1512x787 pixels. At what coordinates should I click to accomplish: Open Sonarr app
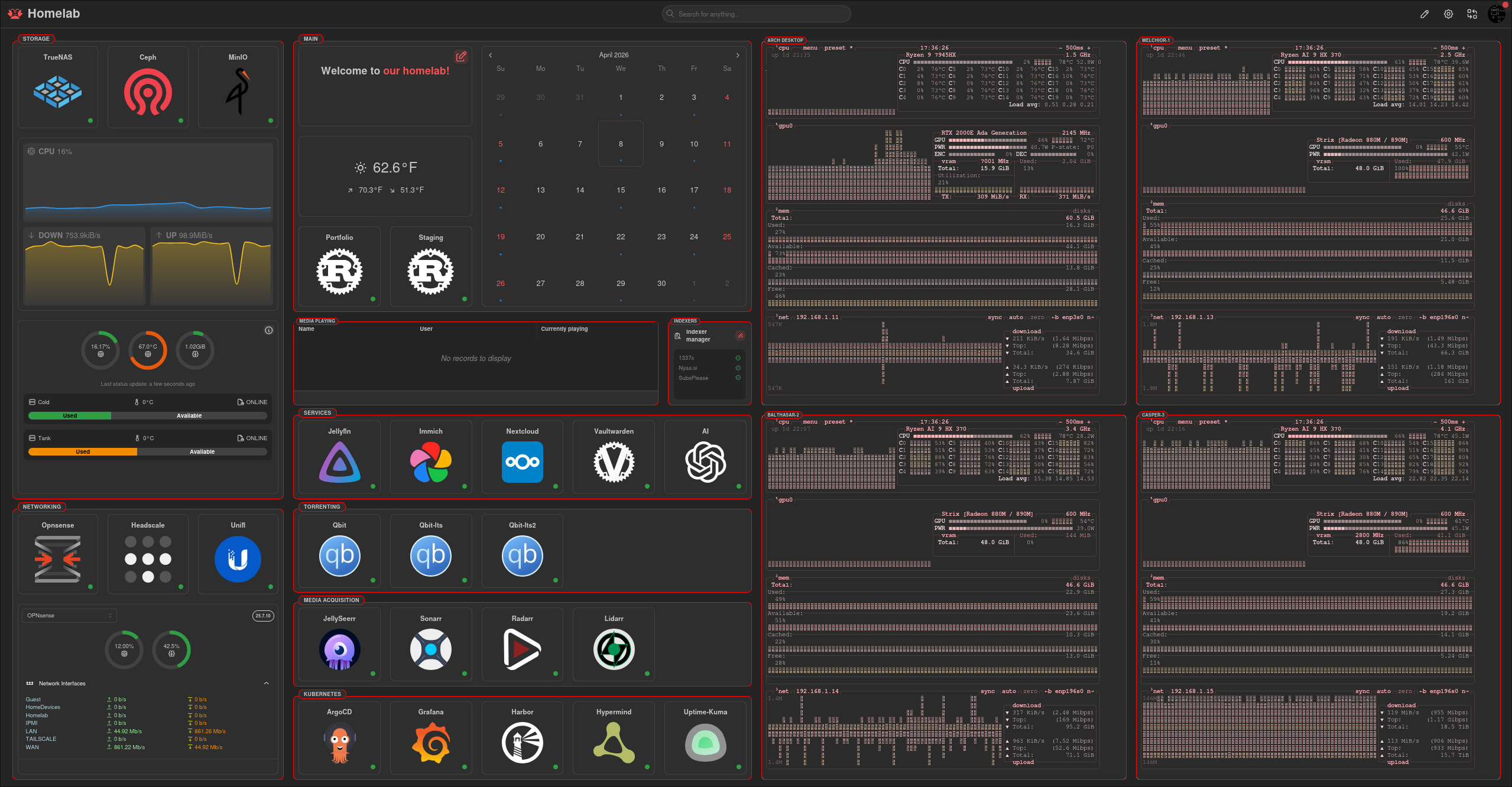tap(431, 644)
